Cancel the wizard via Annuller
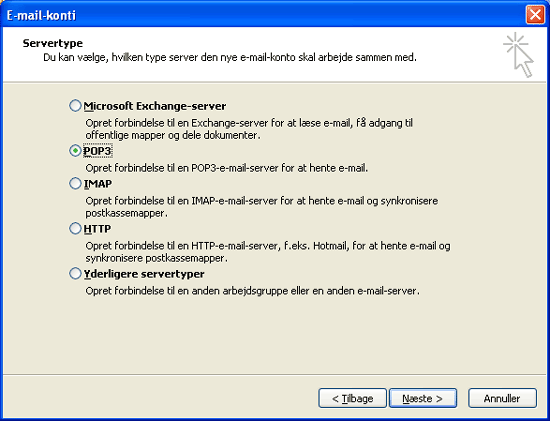The height and width of the screenshot is (421, 550). pyautogui.click(x=502, y=398)
